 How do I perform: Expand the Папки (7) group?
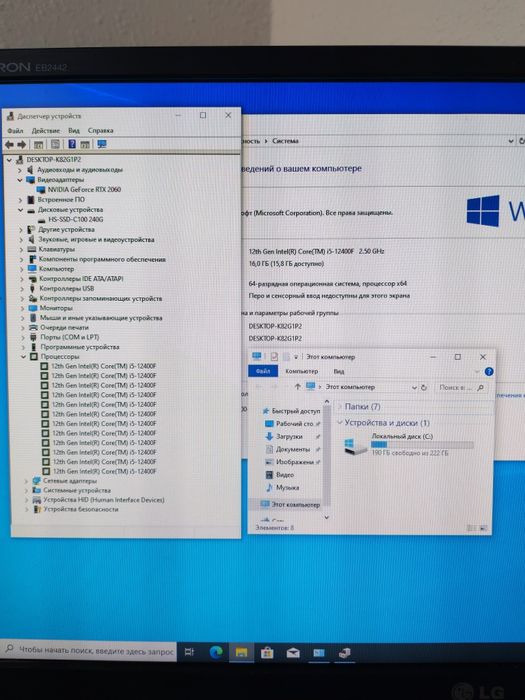tap(340, 407)
